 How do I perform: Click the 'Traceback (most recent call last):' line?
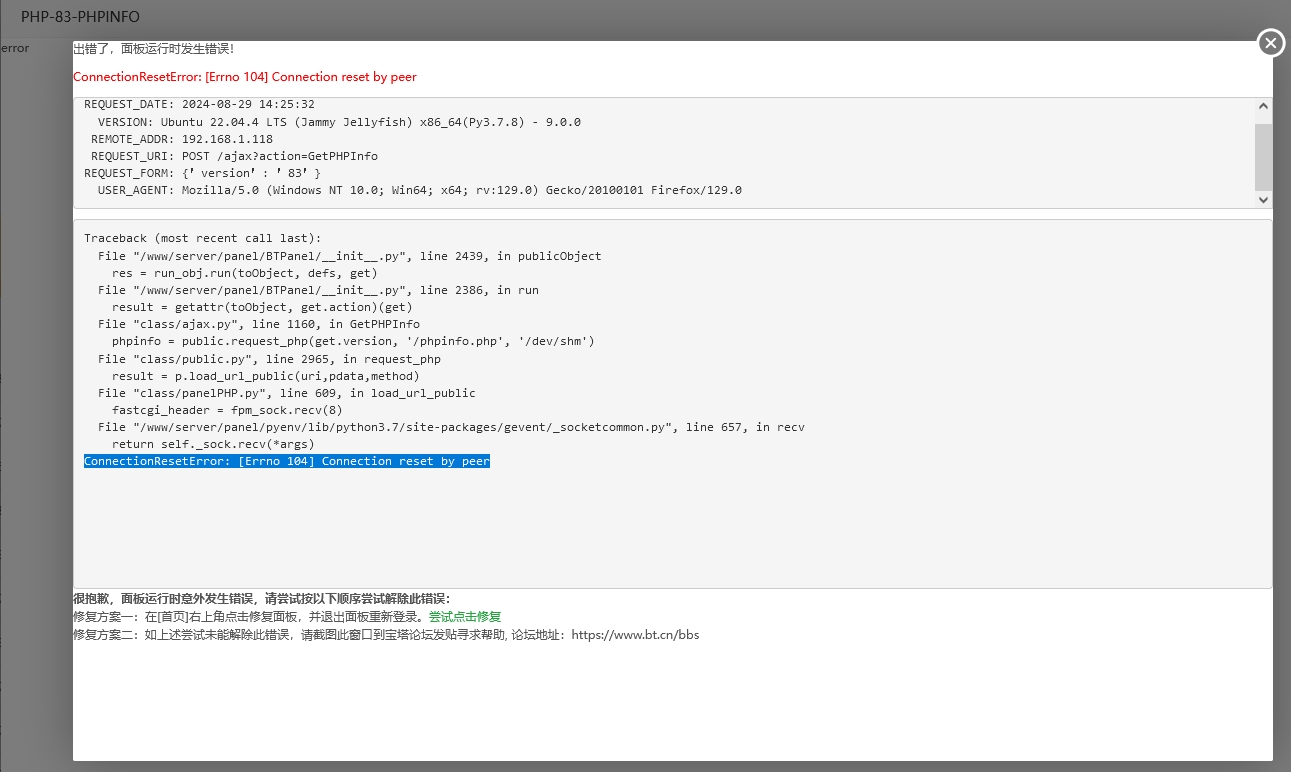[203, 238]
